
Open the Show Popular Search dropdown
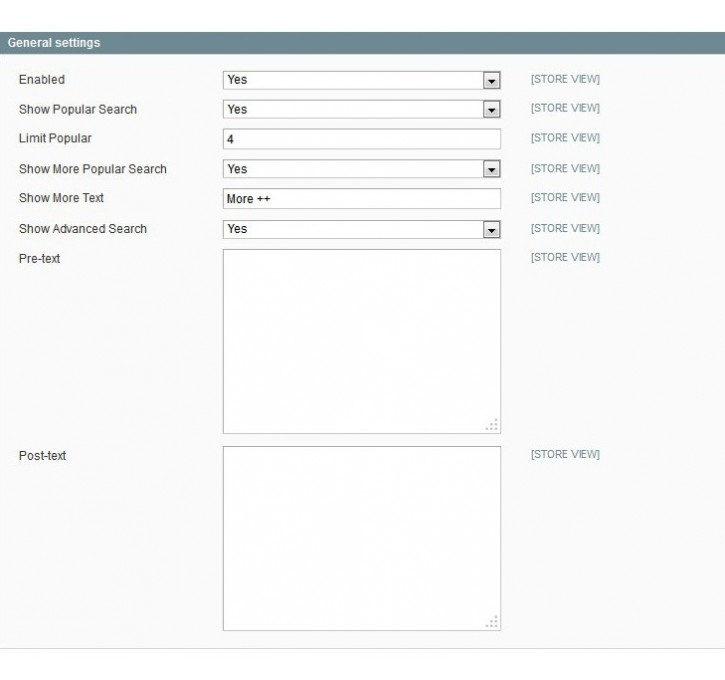[362, 110]
